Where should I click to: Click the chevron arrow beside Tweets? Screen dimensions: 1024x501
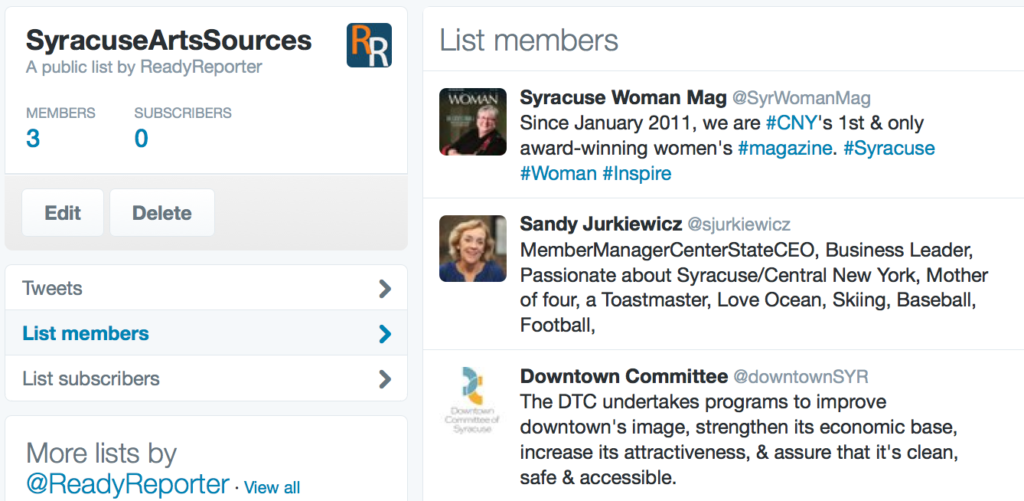[385, 289]
